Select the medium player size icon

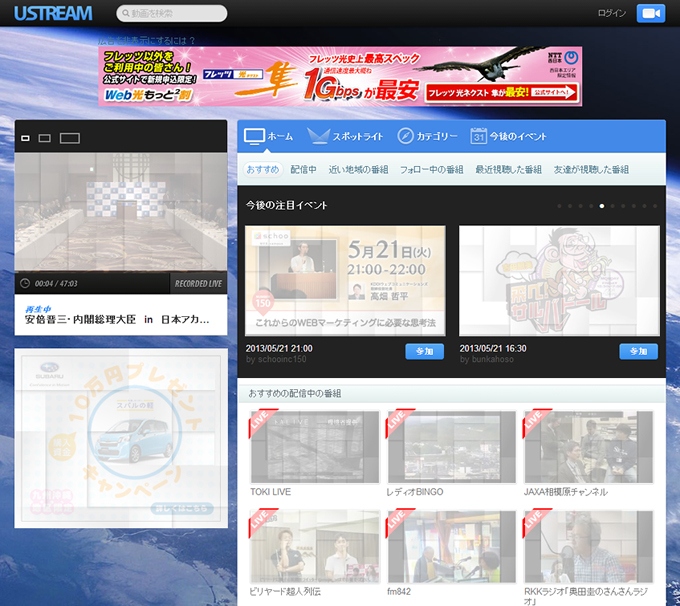(45, 138)
